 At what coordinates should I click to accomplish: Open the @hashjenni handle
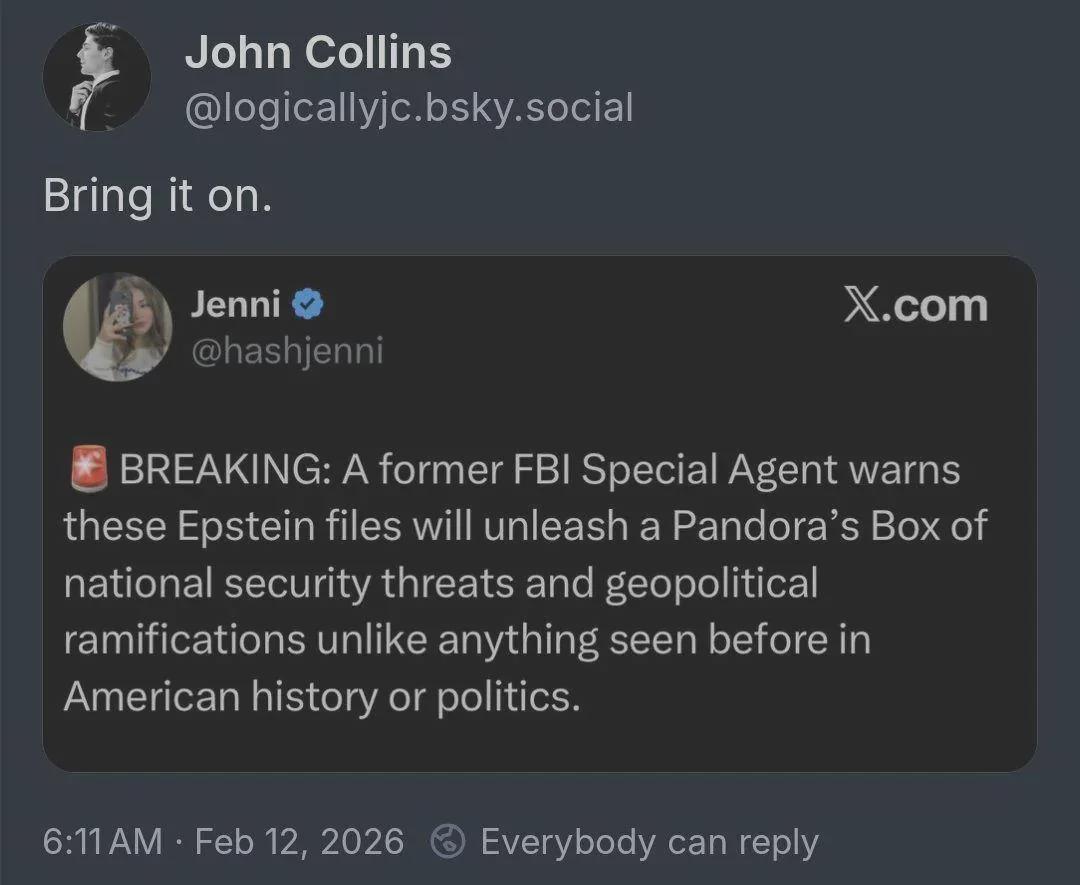coord(286,352)
